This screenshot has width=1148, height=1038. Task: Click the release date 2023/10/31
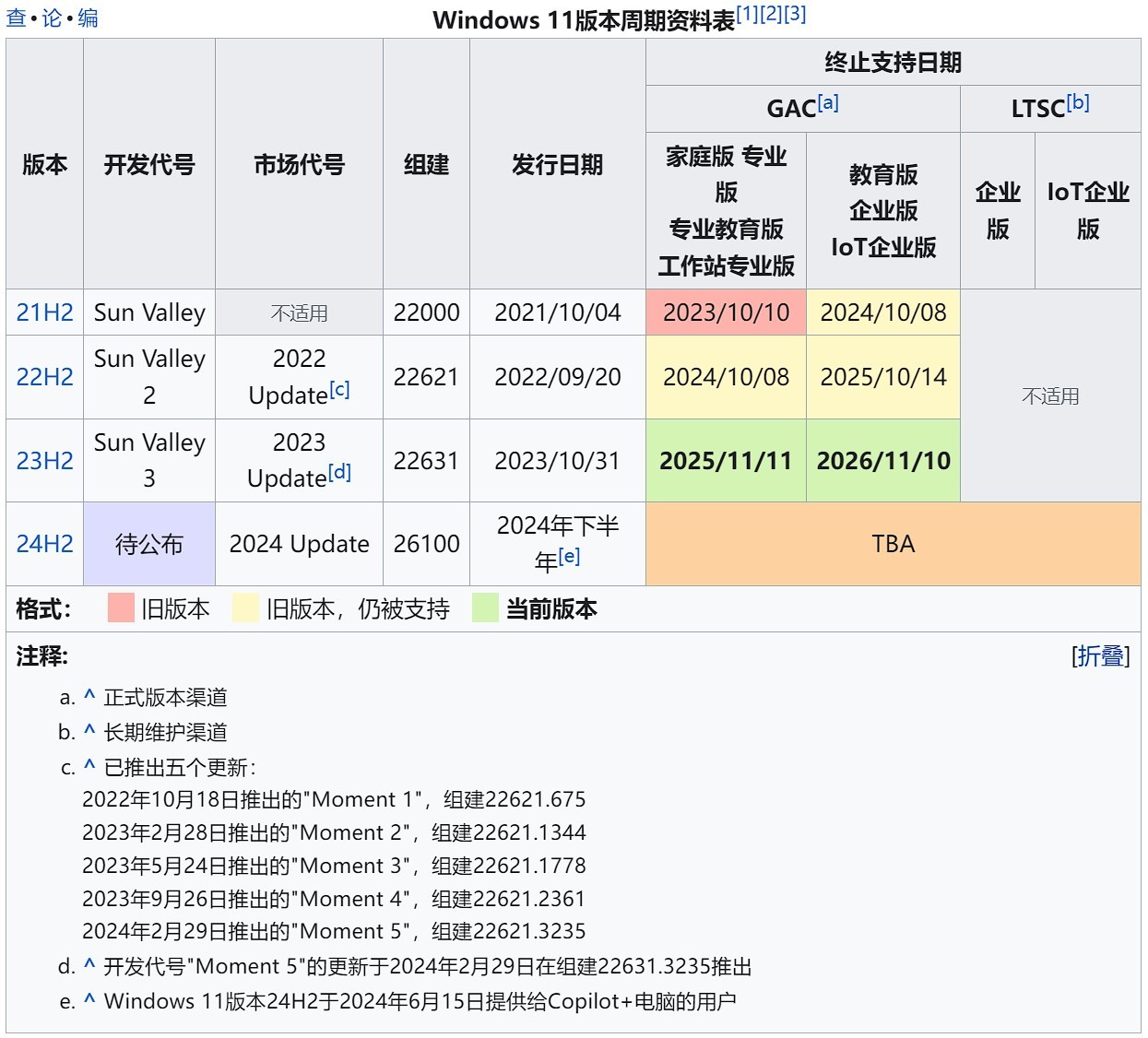pos(557,461)
